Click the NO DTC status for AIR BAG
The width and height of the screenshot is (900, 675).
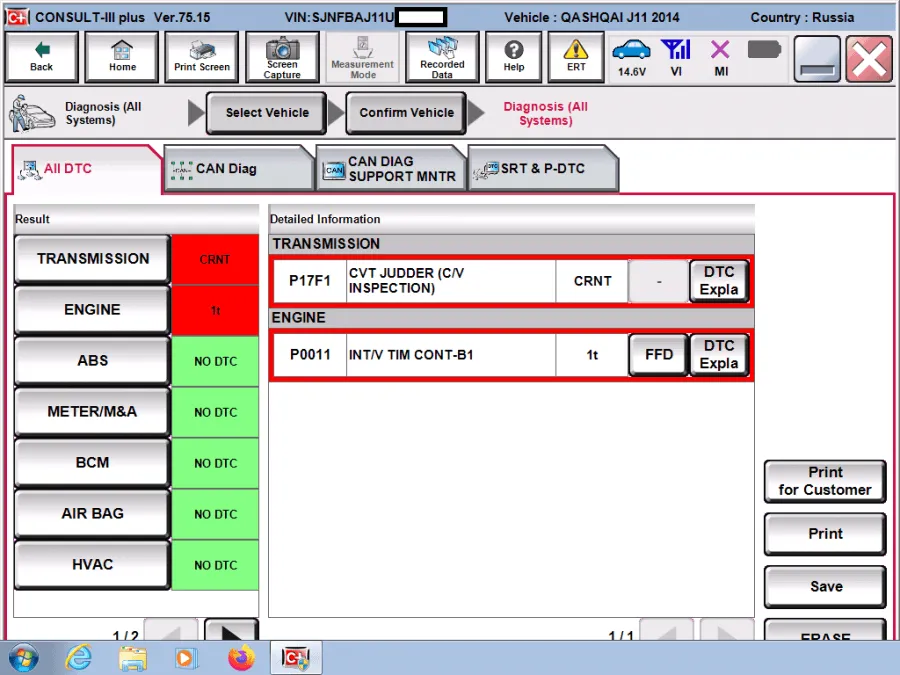[215, 514]
